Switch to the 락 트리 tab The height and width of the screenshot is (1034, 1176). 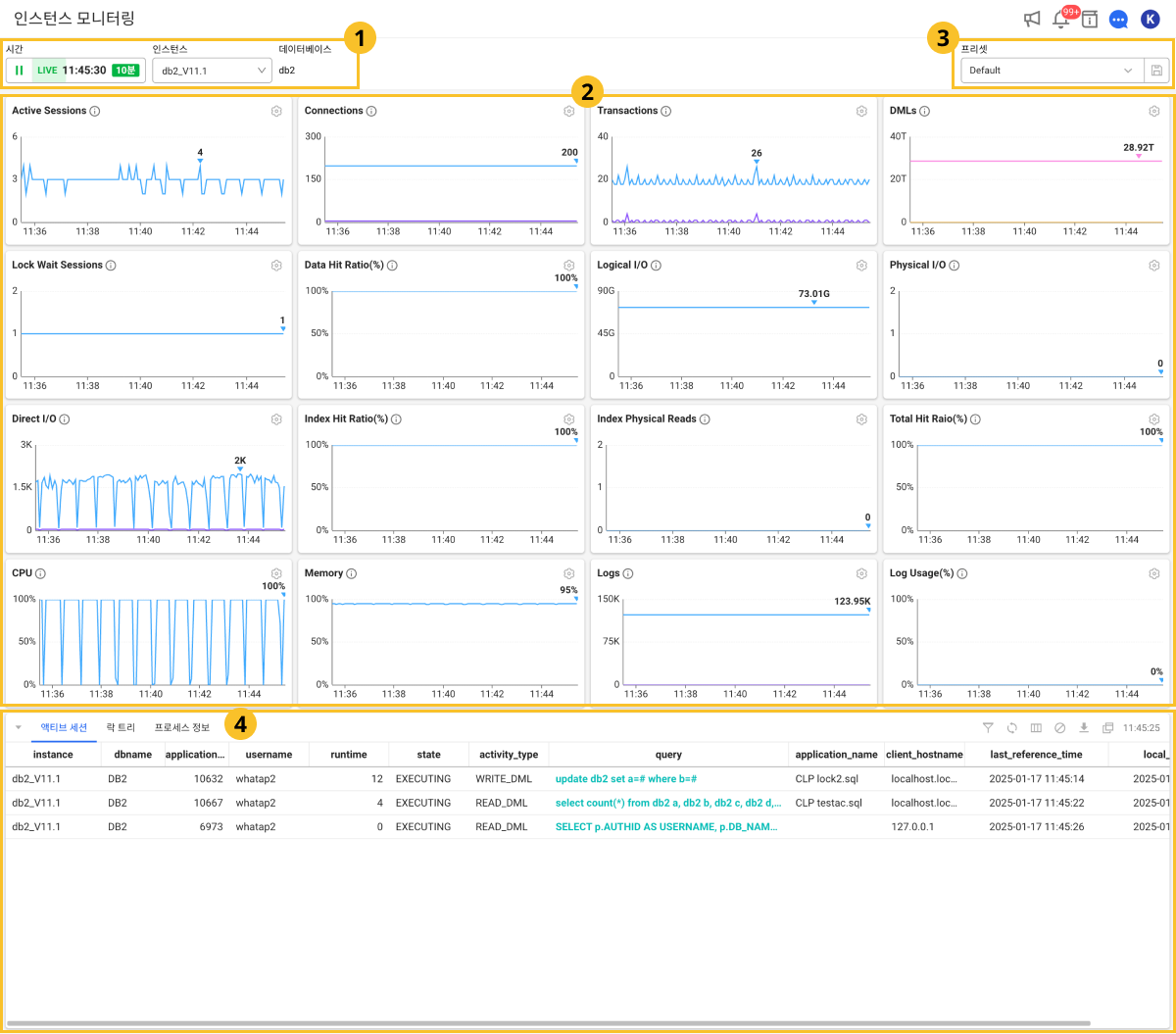point(121,728)
